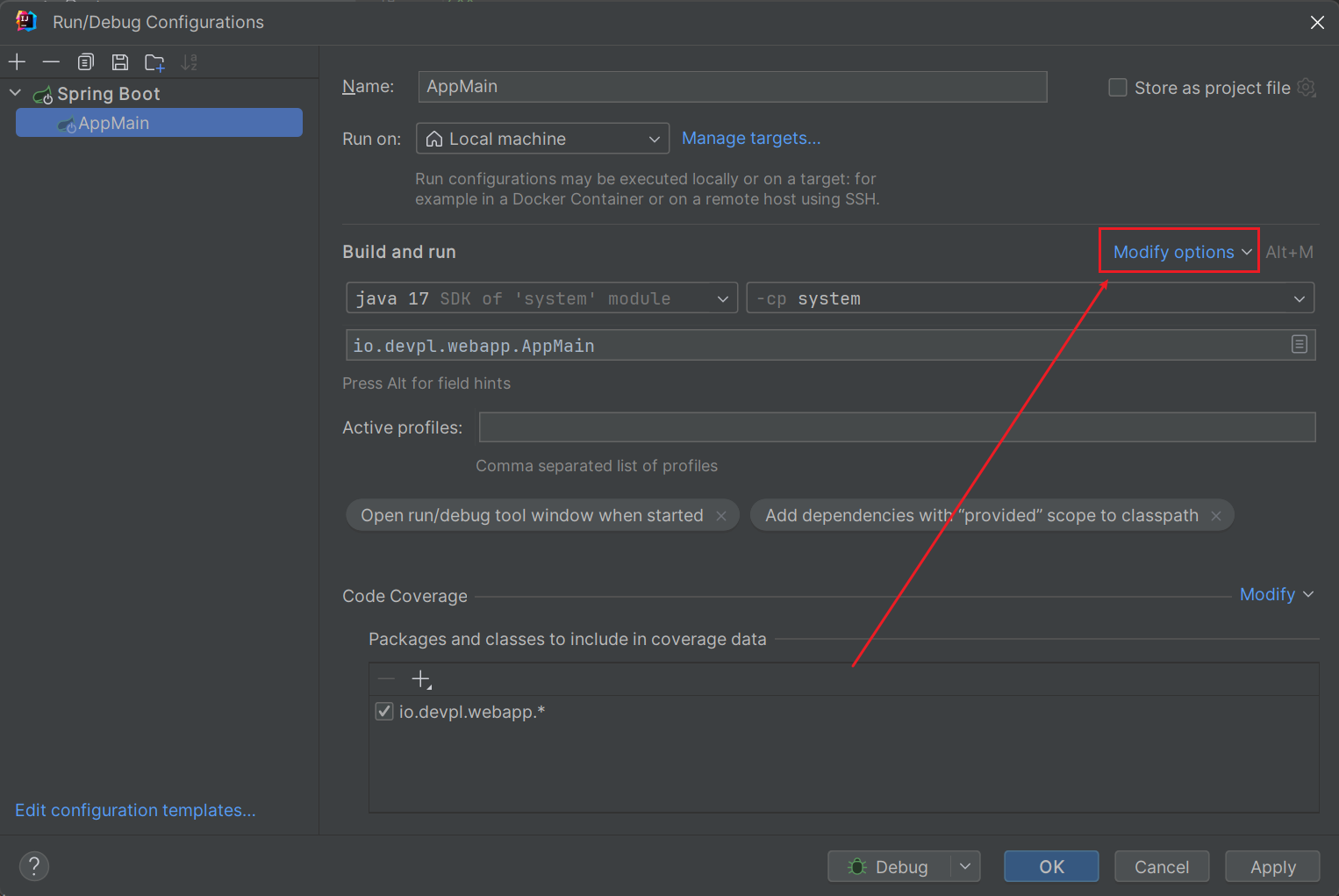Screen dimensions: 1339x896
Task: Open Edit configuration templates link
Action: 135,810
